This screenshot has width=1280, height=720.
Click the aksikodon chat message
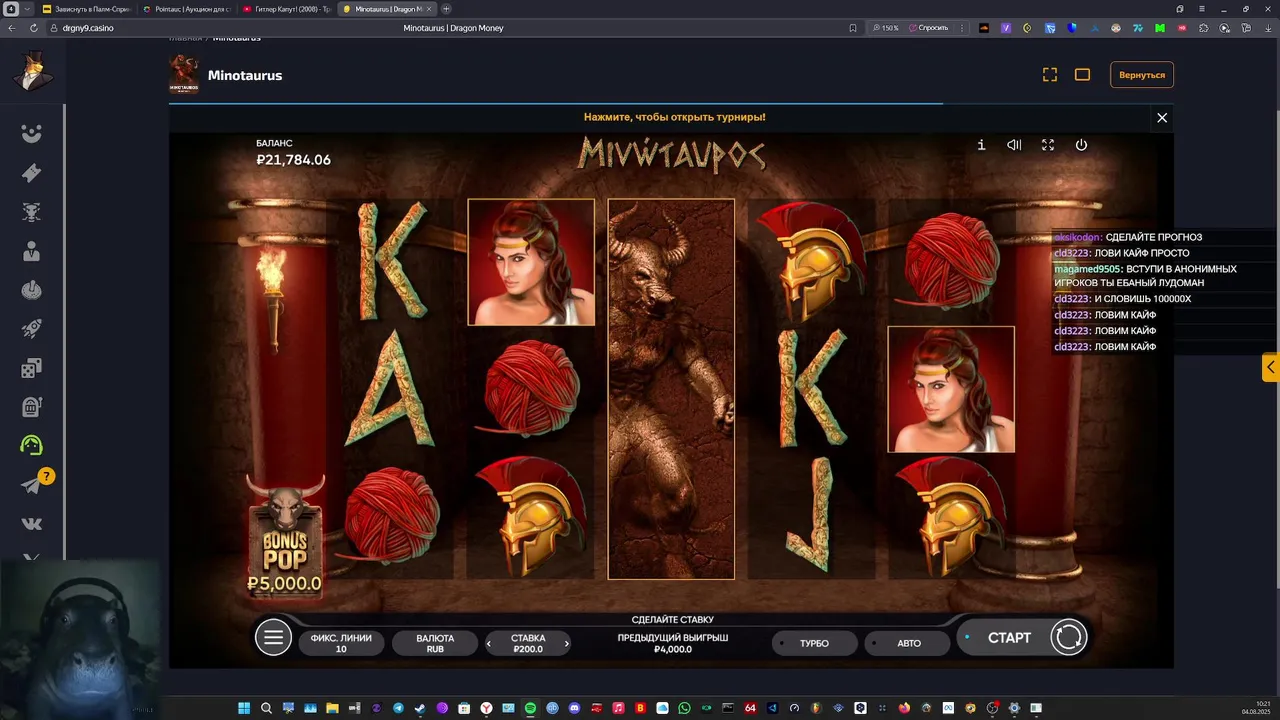(x=1129, y=237)
